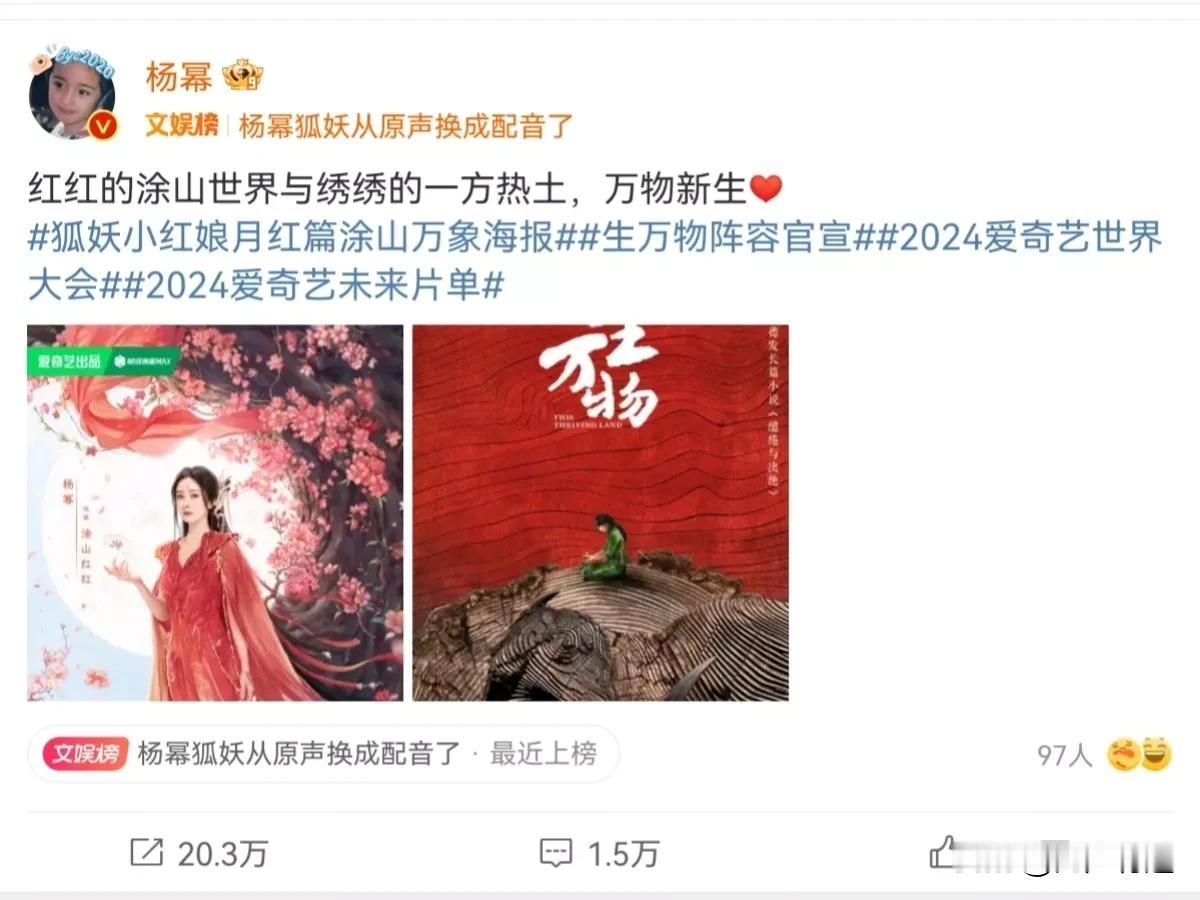View the laughing emoji reactions
Image resolution: width=1200 pixels, height=900 pixels.
1138,754
